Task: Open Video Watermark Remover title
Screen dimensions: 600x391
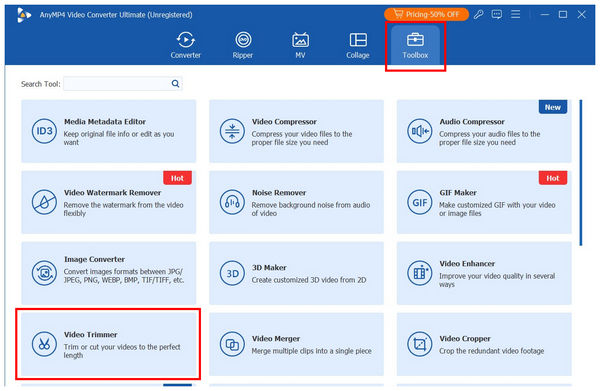Action: point(112,192)
